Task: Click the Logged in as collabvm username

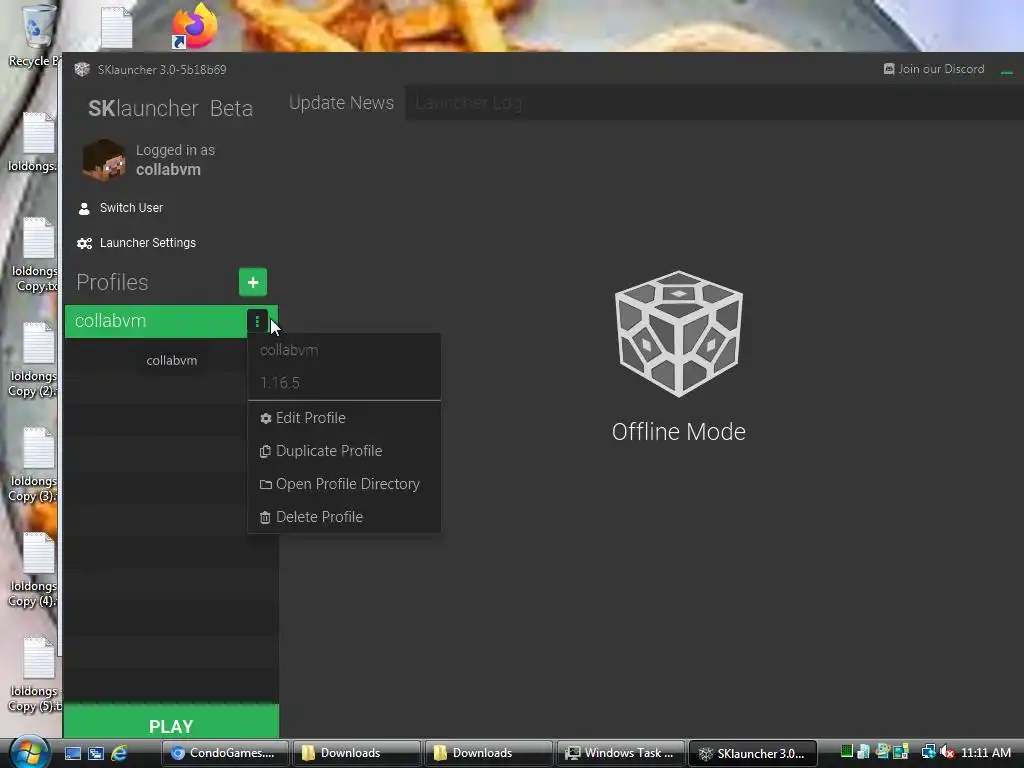Action: click(x=168, y=170)
